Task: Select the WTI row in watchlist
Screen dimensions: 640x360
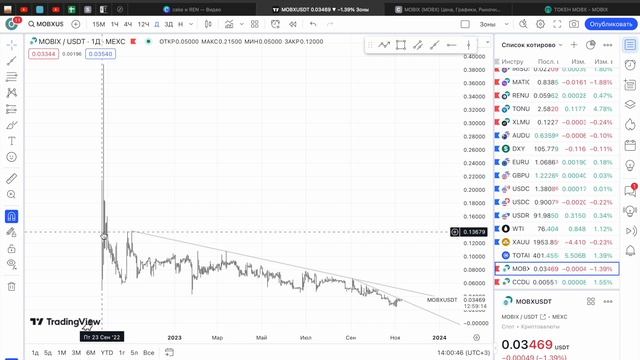Action: click(557, 229)
